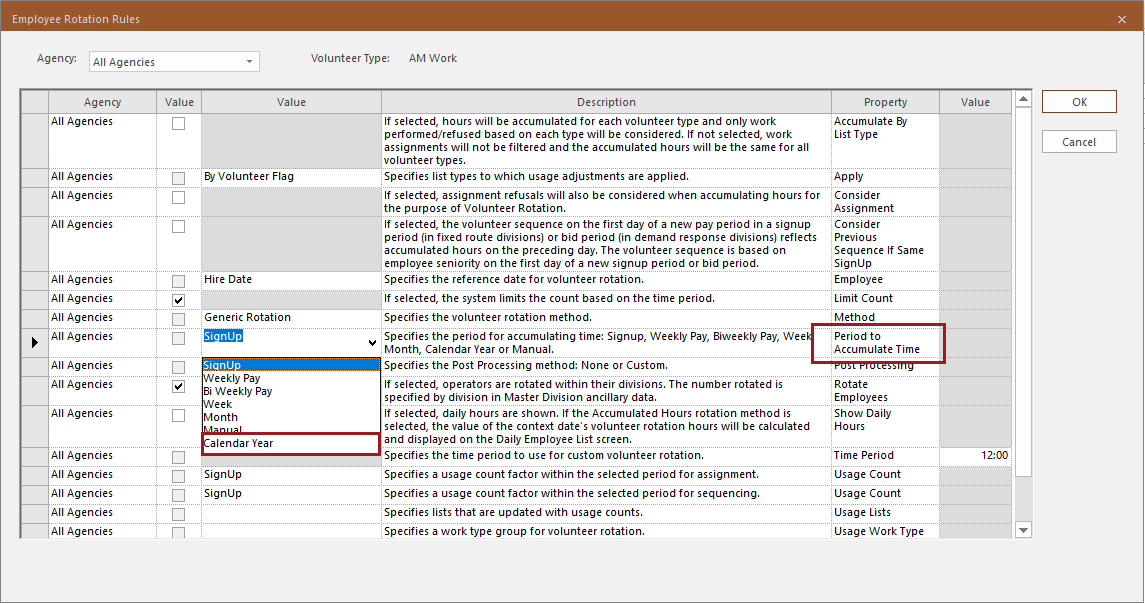Check the Usage Lists value checkbox

pyautogui.click(x=178, y=512)
